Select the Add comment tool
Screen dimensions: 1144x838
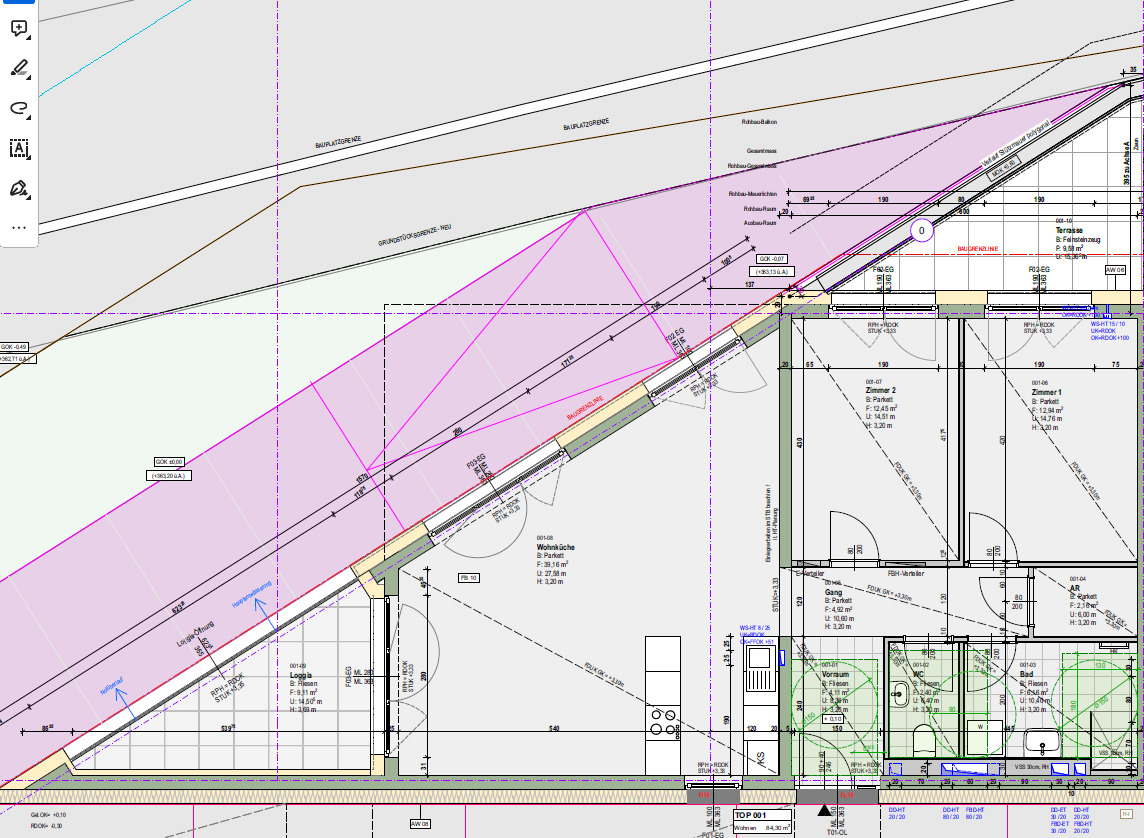(x=19, y=29)
